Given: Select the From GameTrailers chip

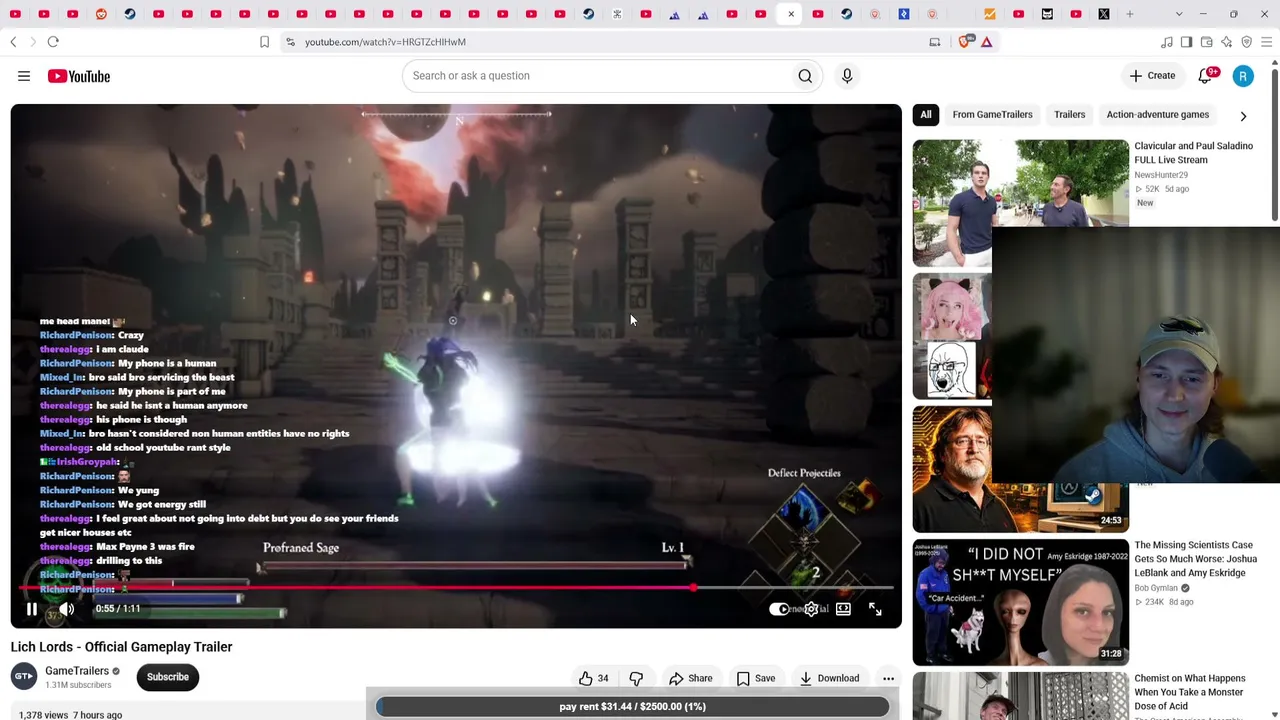Looking at the screenshot, I should [992, 115].
